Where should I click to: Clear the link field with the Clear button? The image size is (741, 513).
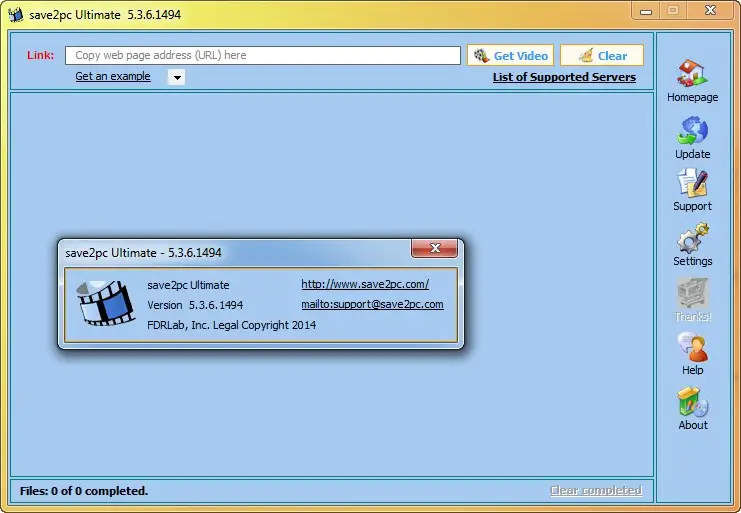tap(602, 56)
